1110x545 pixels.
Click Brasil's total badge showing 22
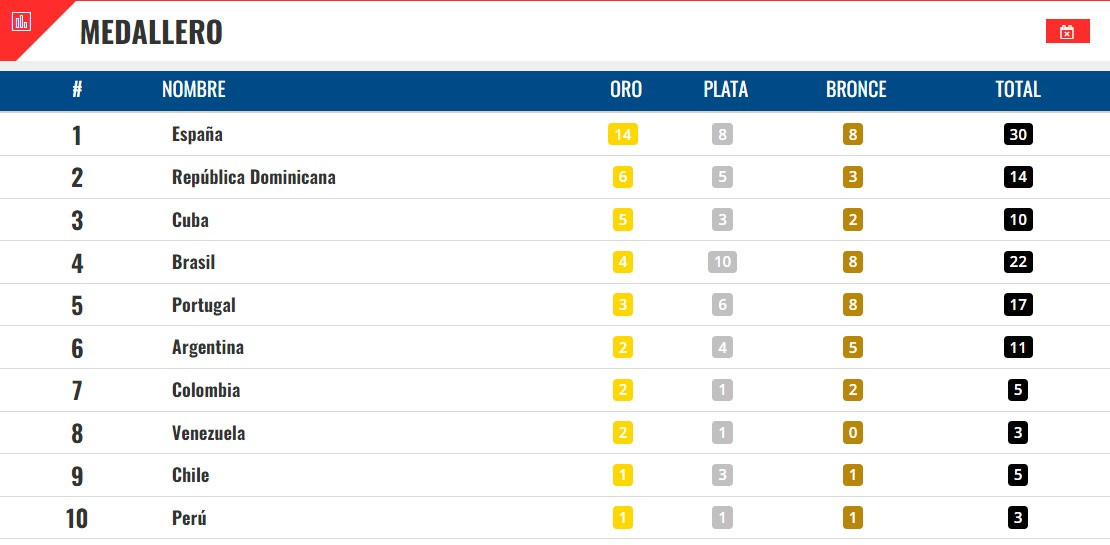(1018, 262)
